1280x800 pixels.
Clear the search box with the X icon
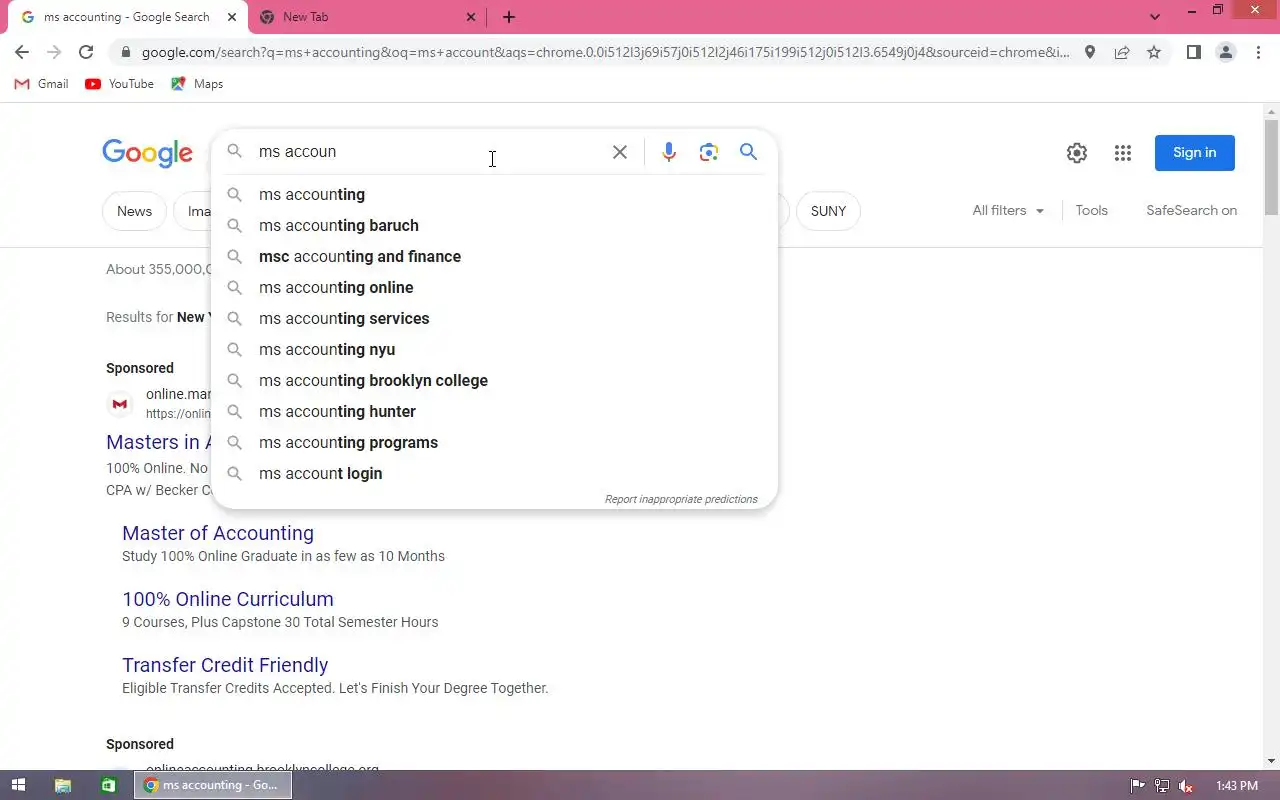pos(620,152)
